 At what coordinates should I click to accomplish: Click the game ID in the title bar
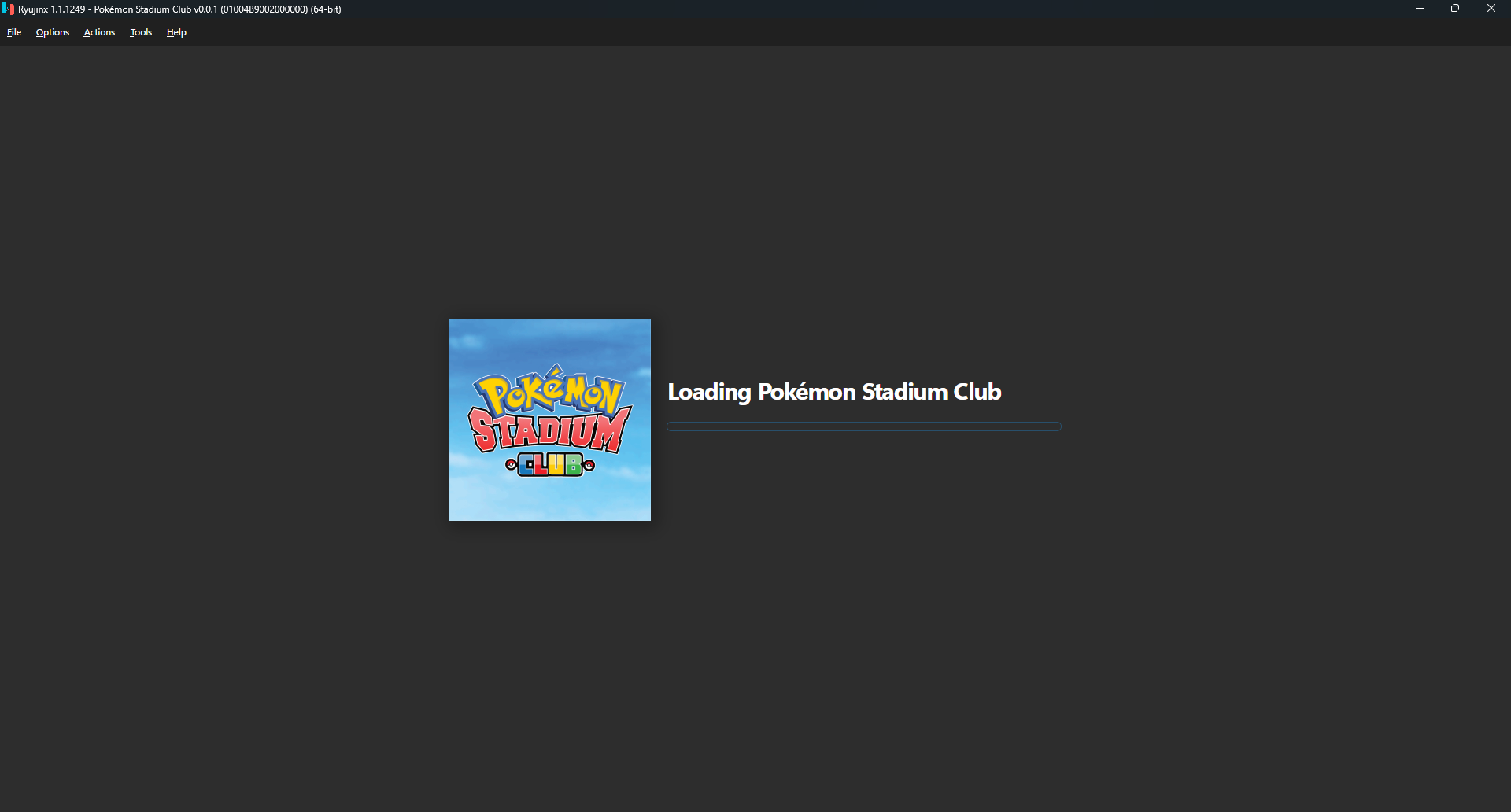[264, 9]
